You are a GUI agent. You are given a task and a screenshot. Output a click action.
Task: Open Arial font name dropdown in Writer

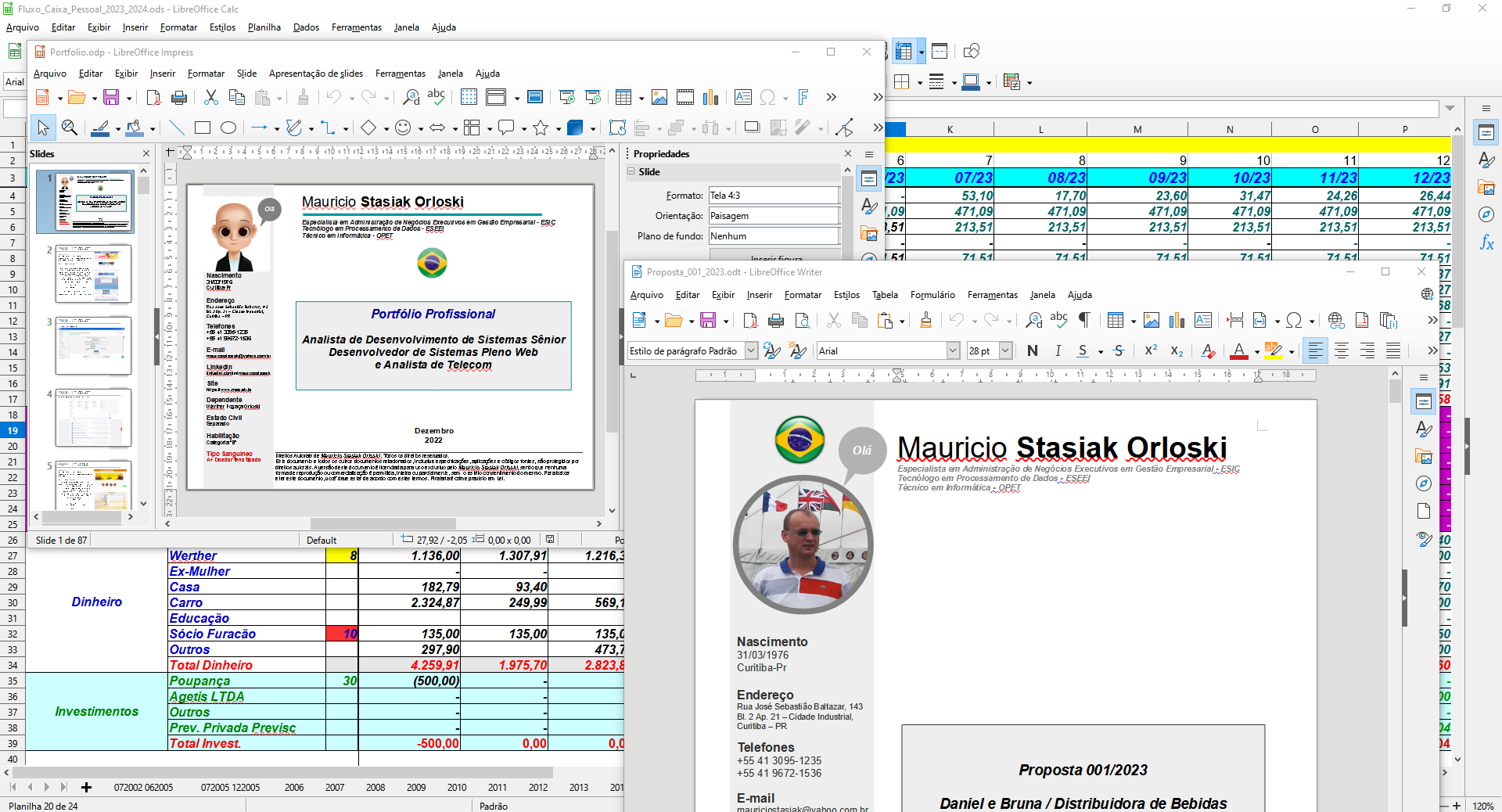[953, 351]
